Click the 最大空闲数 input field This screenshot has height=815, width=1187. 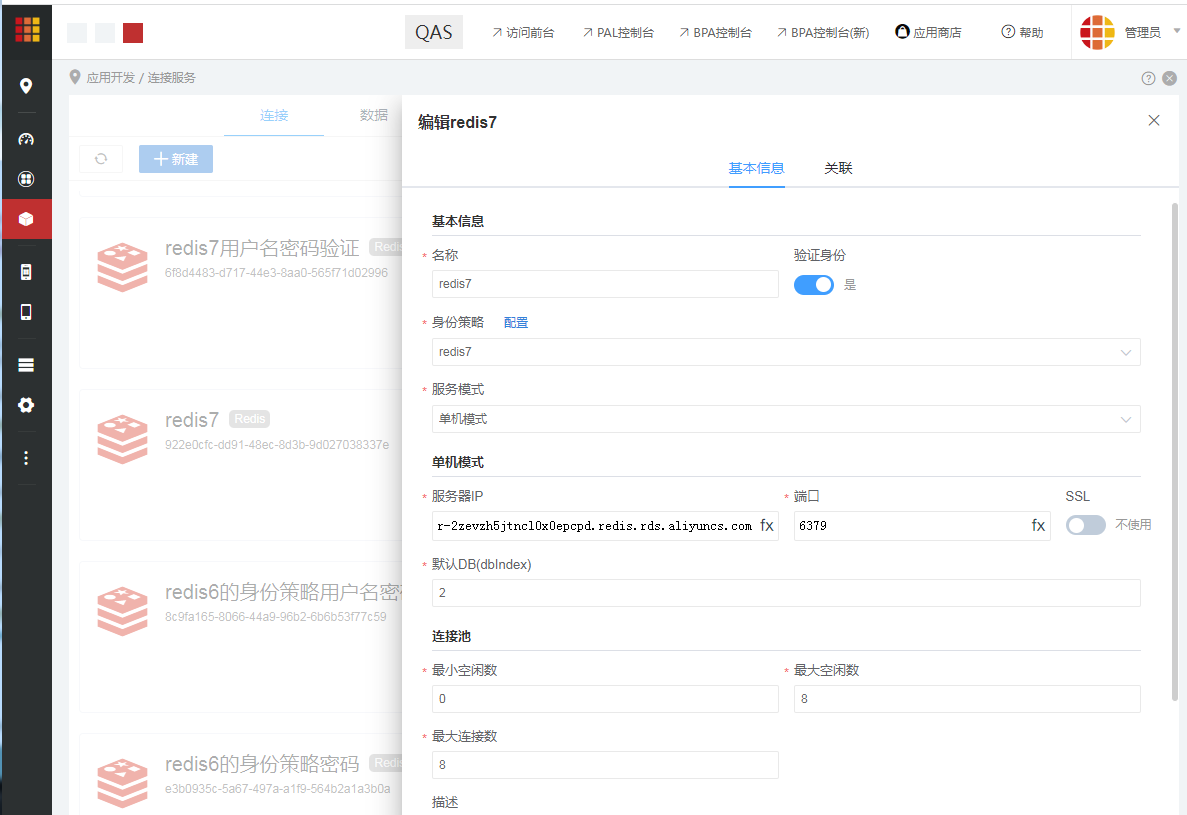pos(967,699)
